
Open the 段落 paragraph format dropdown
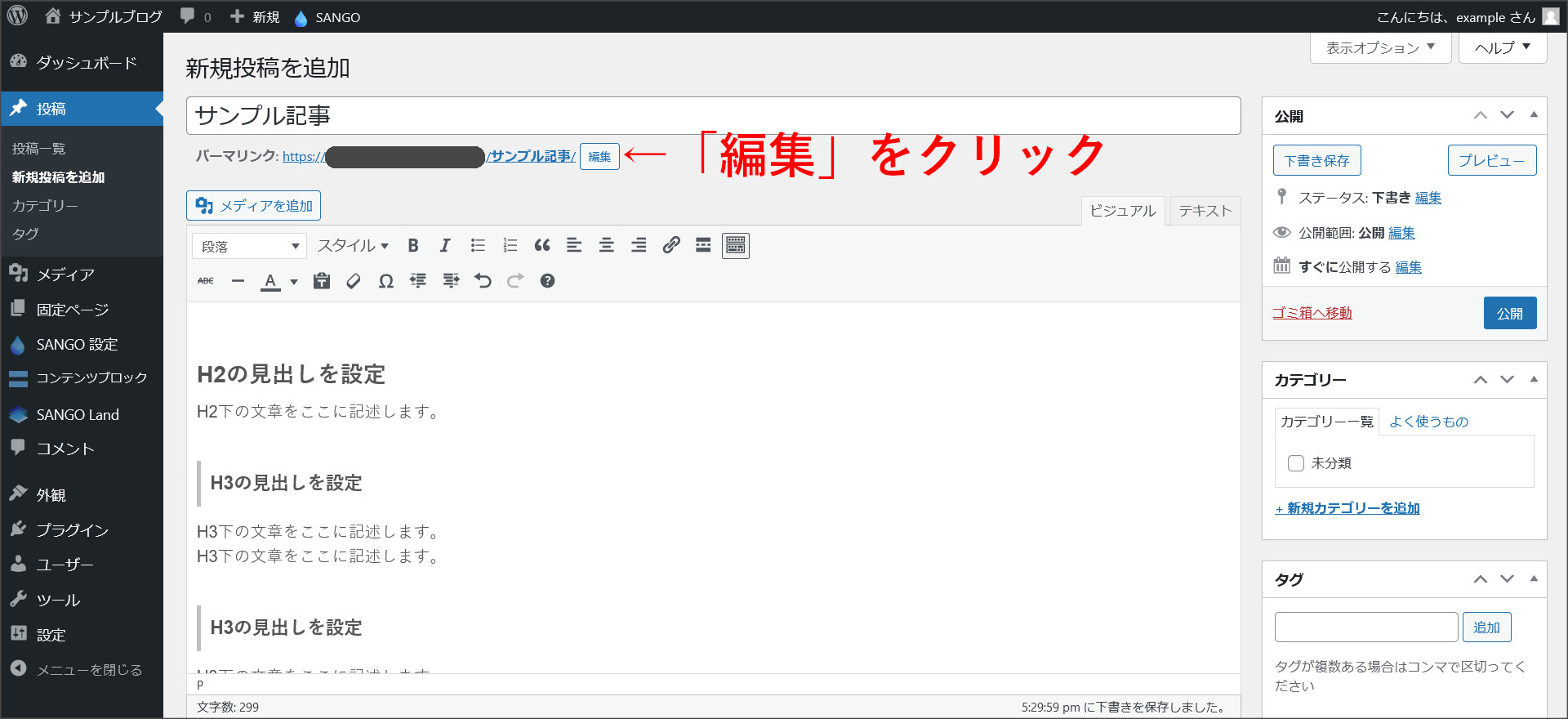tap(249, 246)
